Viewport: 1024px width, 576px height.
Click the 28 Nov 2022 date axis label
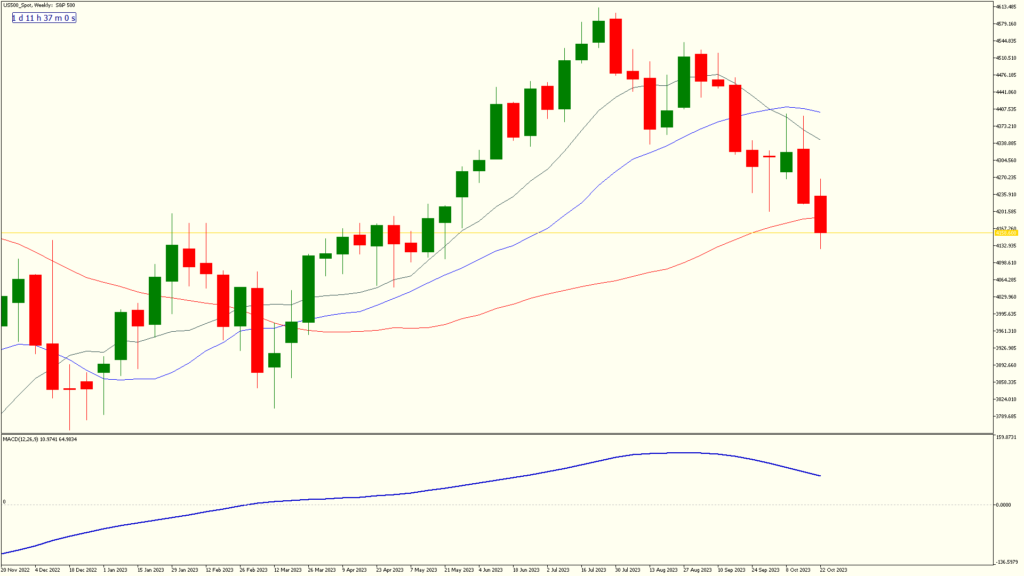[x=16, y=567]
